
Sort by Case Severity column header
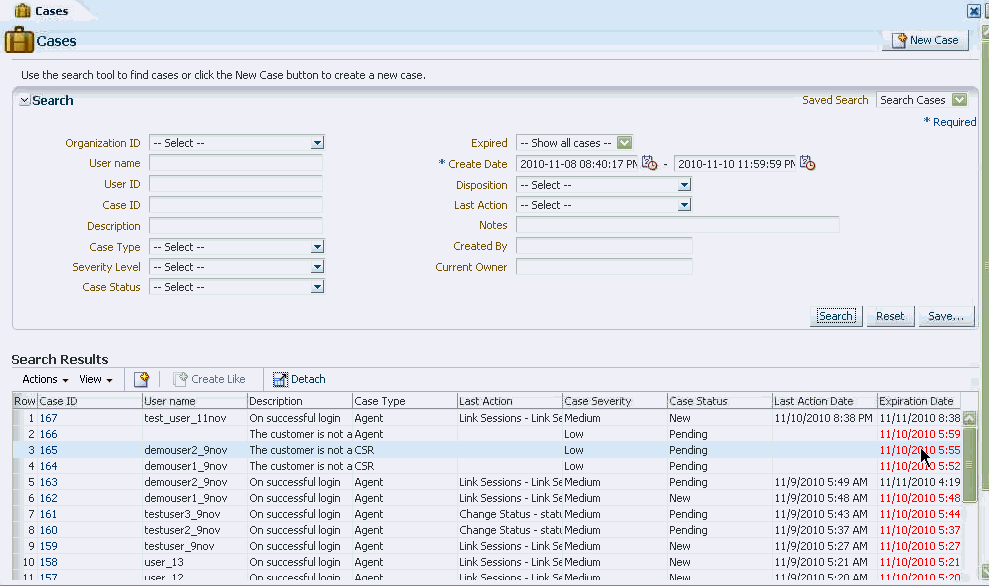pyautogui.click(x=615, y=401)
